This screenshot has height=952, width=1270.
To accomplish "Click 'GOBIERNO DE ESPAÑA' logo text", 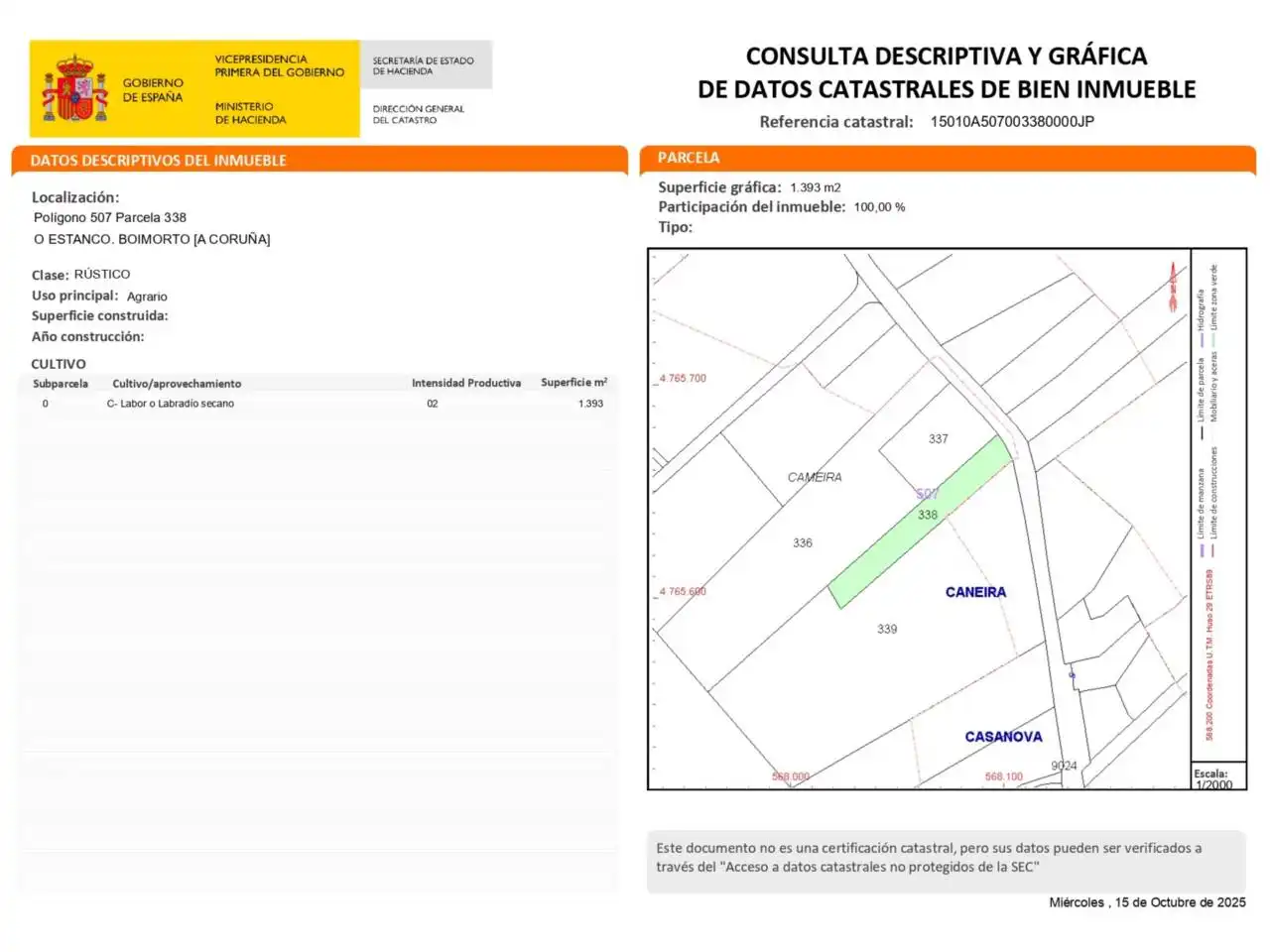I will click(x=153, y=90).
